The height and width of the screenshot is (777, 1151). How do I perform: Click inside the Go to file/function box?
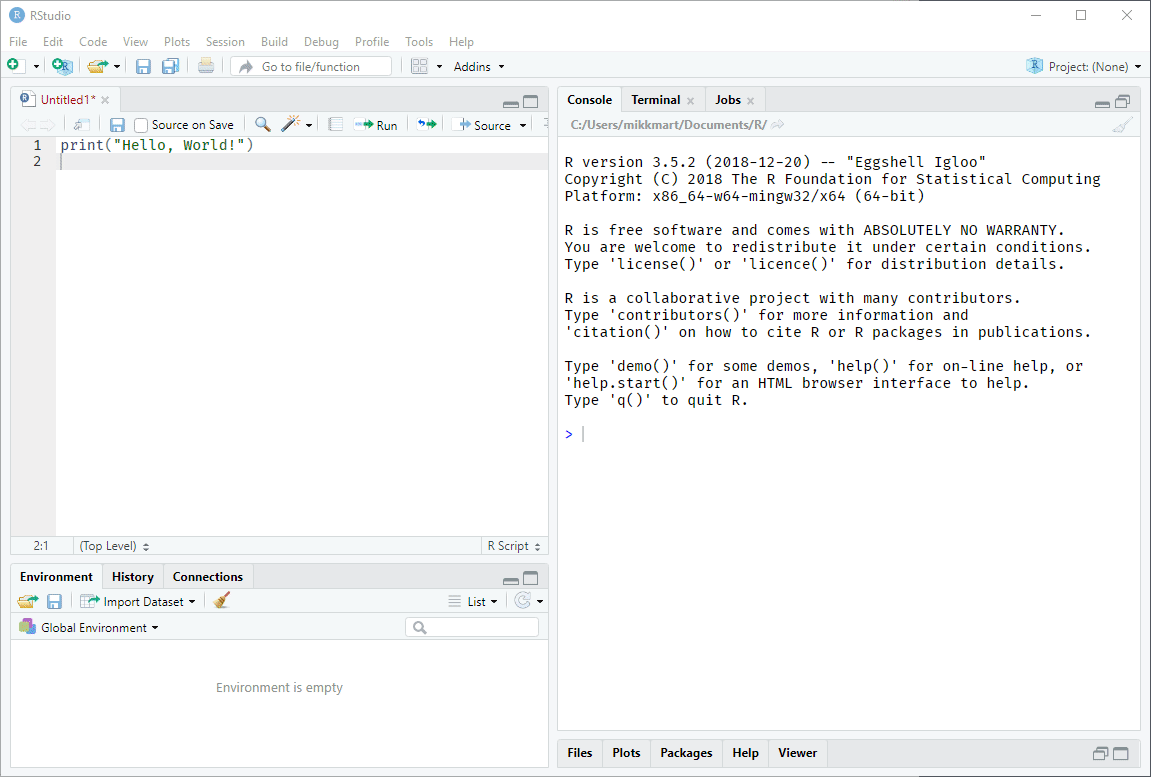pos(310,66)
